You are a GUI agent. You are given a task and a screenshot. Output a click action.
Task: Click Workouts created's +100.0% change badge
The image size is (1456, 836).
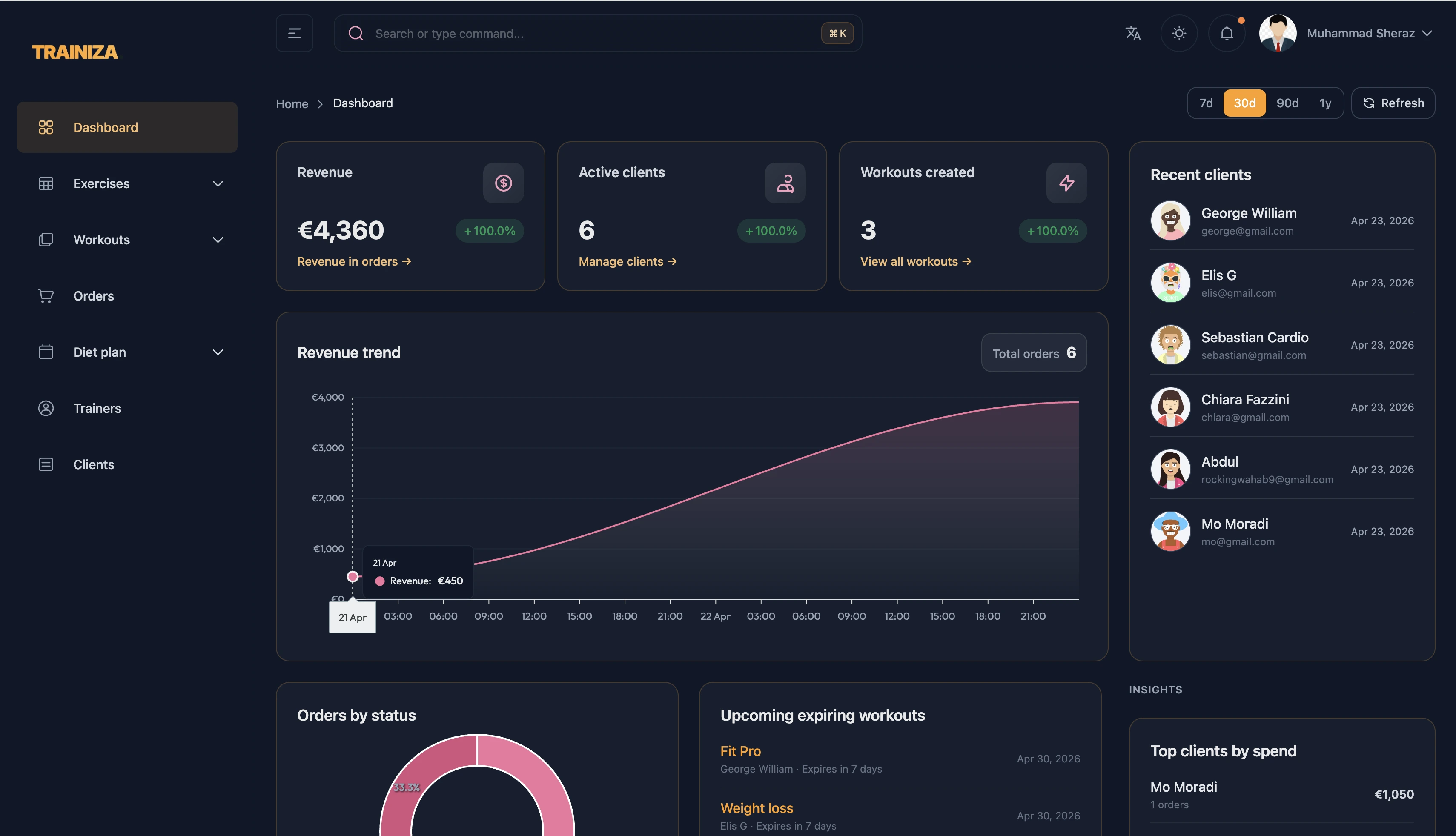pos(1053,231)
